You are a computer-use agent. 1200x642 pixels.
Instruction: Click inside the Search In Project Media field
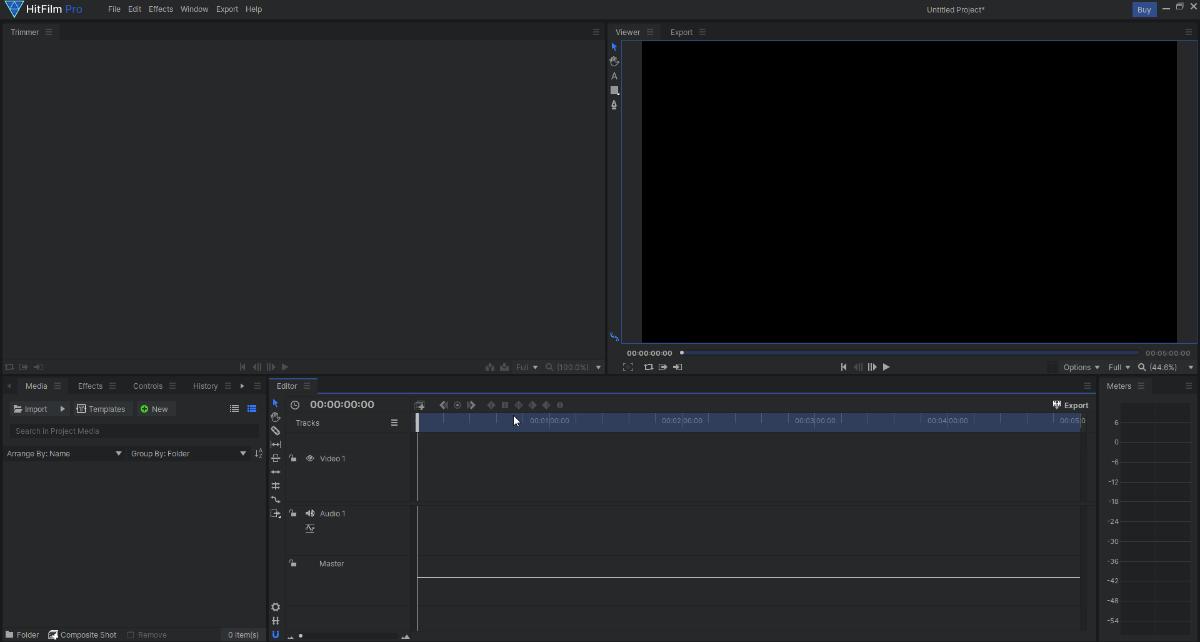tap(130, 431)
